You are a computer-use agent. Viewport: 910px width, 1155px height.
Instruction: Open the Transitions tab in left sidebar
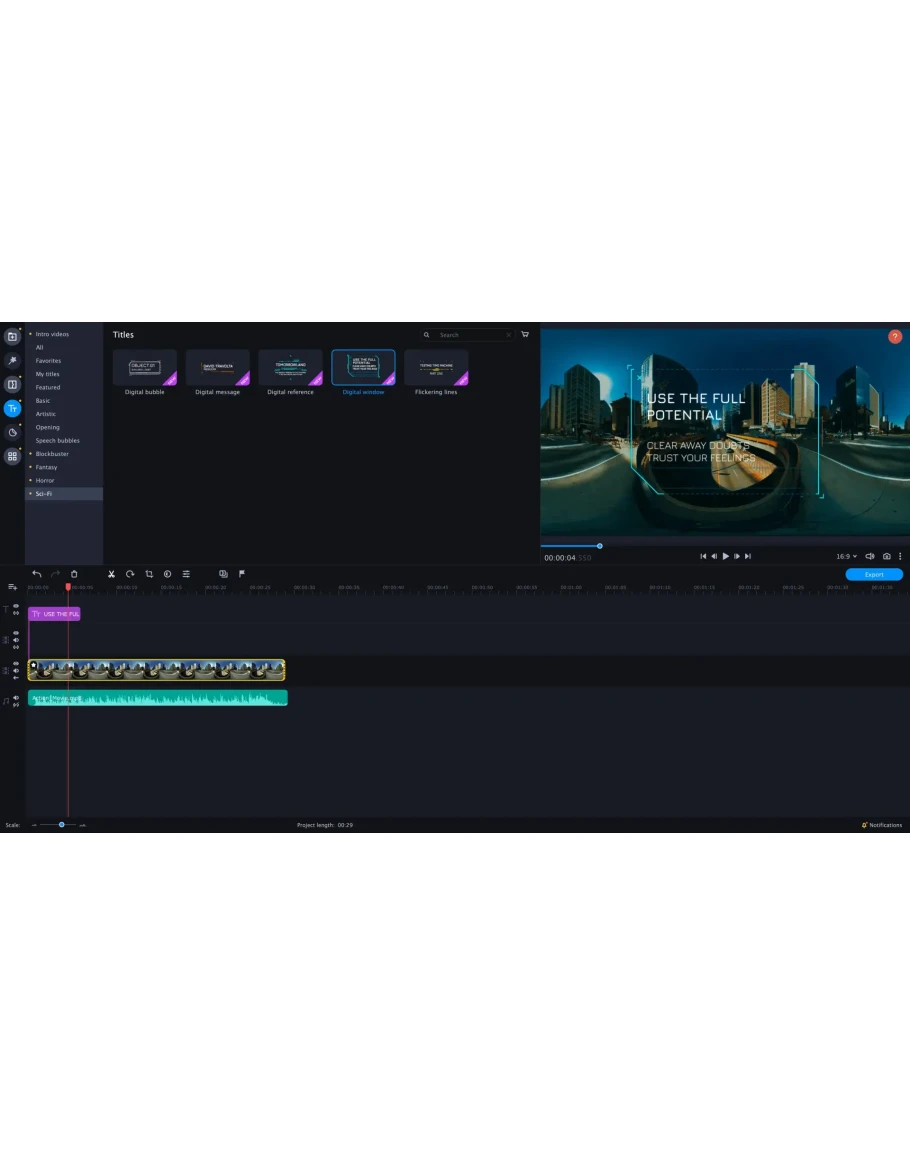click(x=12, y=384)
